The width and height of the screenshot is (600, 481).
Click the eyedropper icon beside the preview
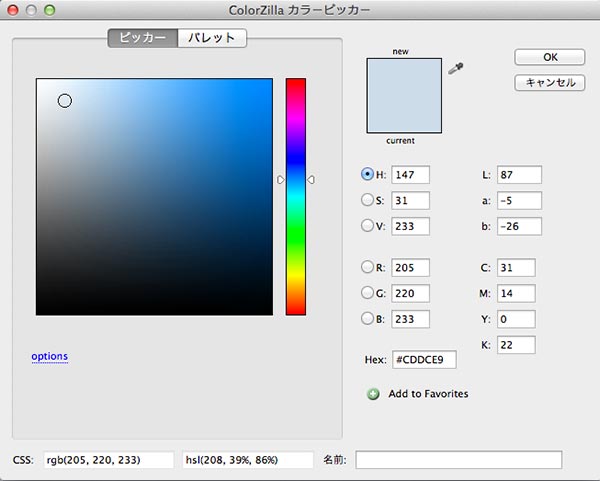coord(457,69)
